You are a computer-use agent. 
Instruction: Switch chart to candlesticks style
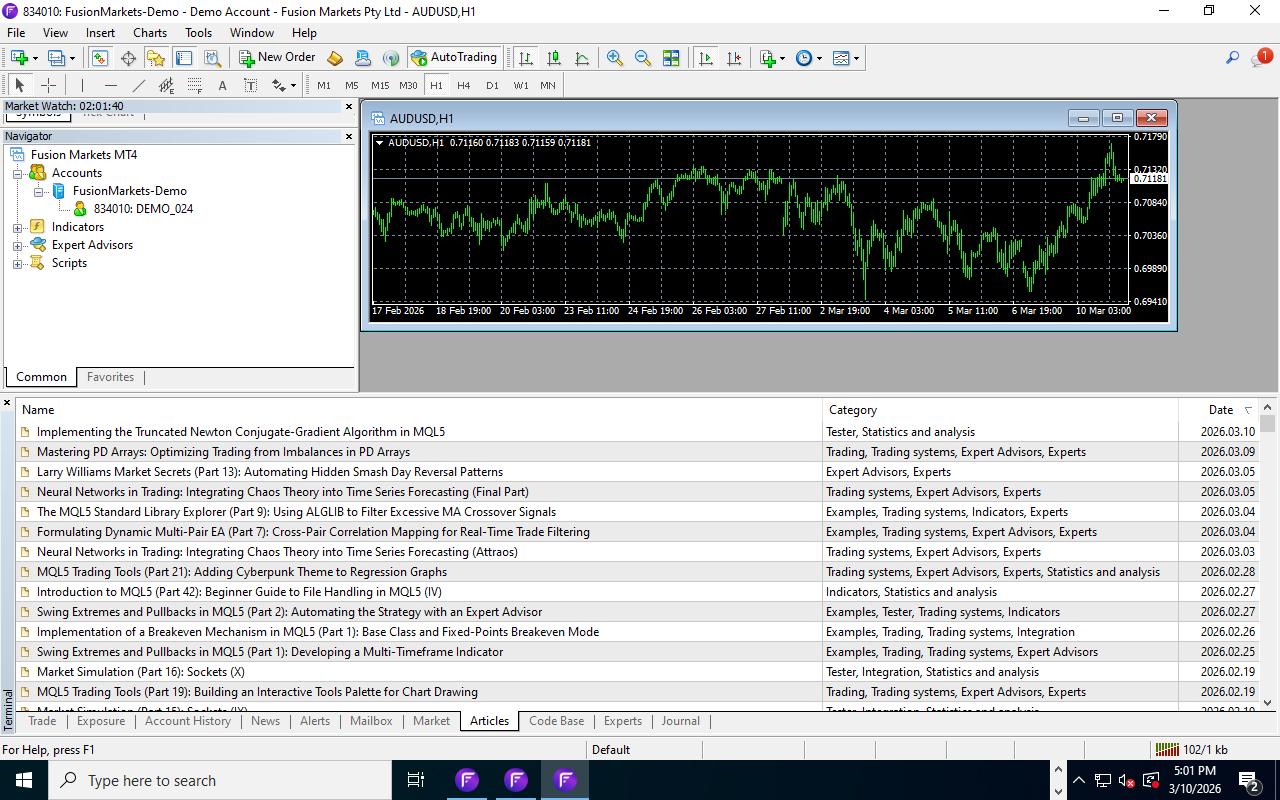click(x=554, y=58)
